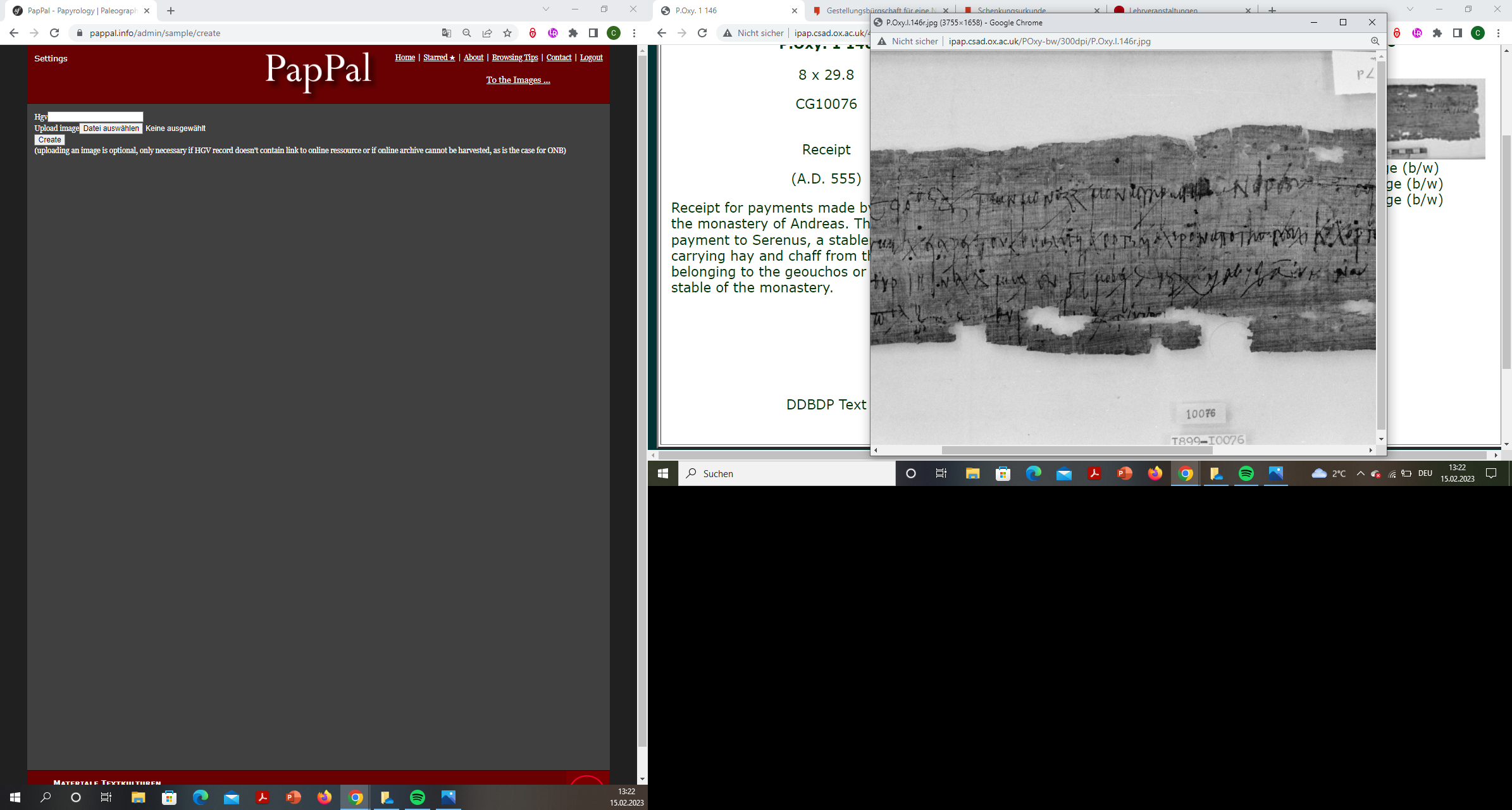Open Firefox from the left taskbar

tap(325, 797)
